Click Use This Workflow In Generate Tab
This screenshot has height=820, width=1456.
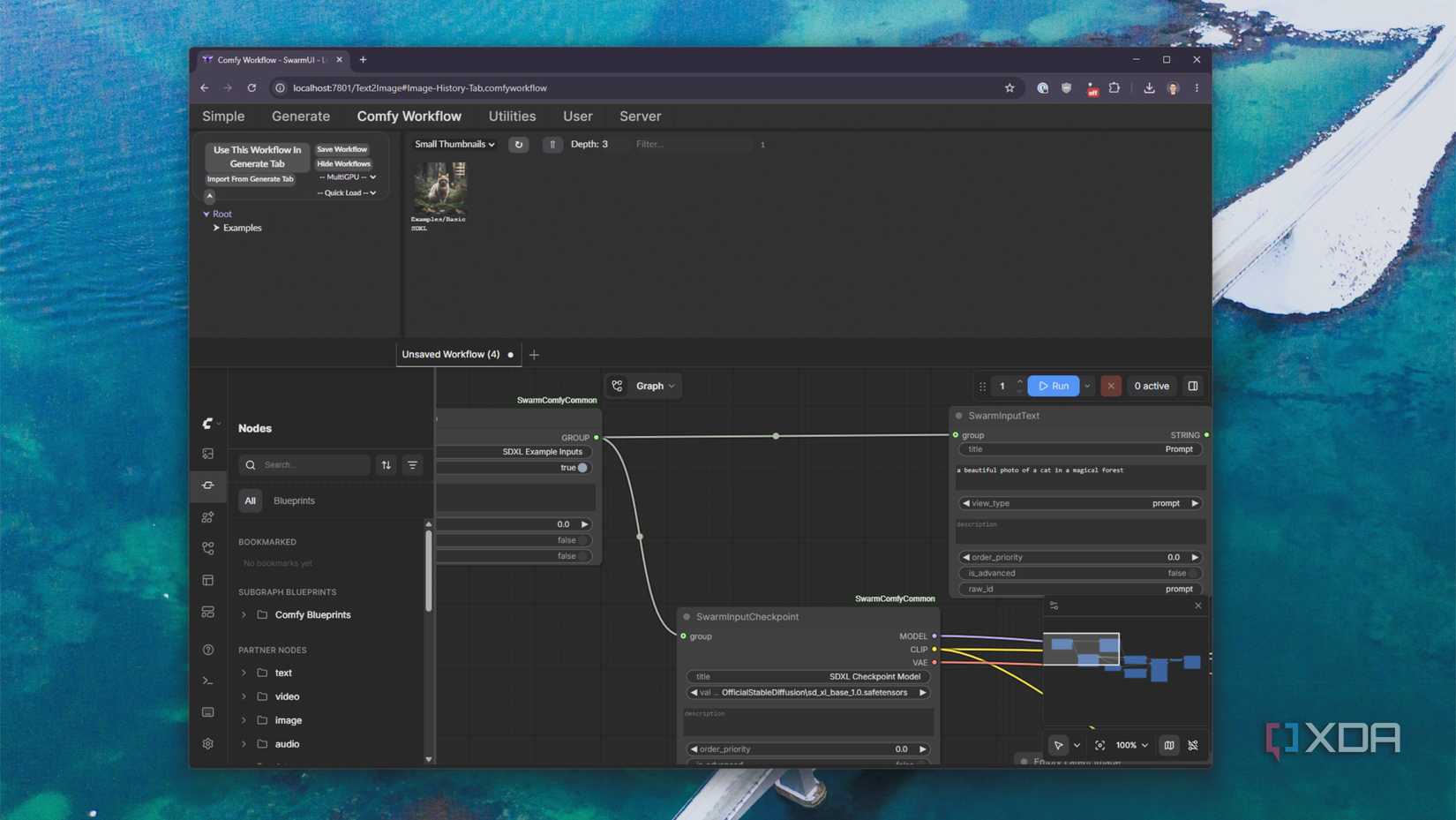pos(258,157)
